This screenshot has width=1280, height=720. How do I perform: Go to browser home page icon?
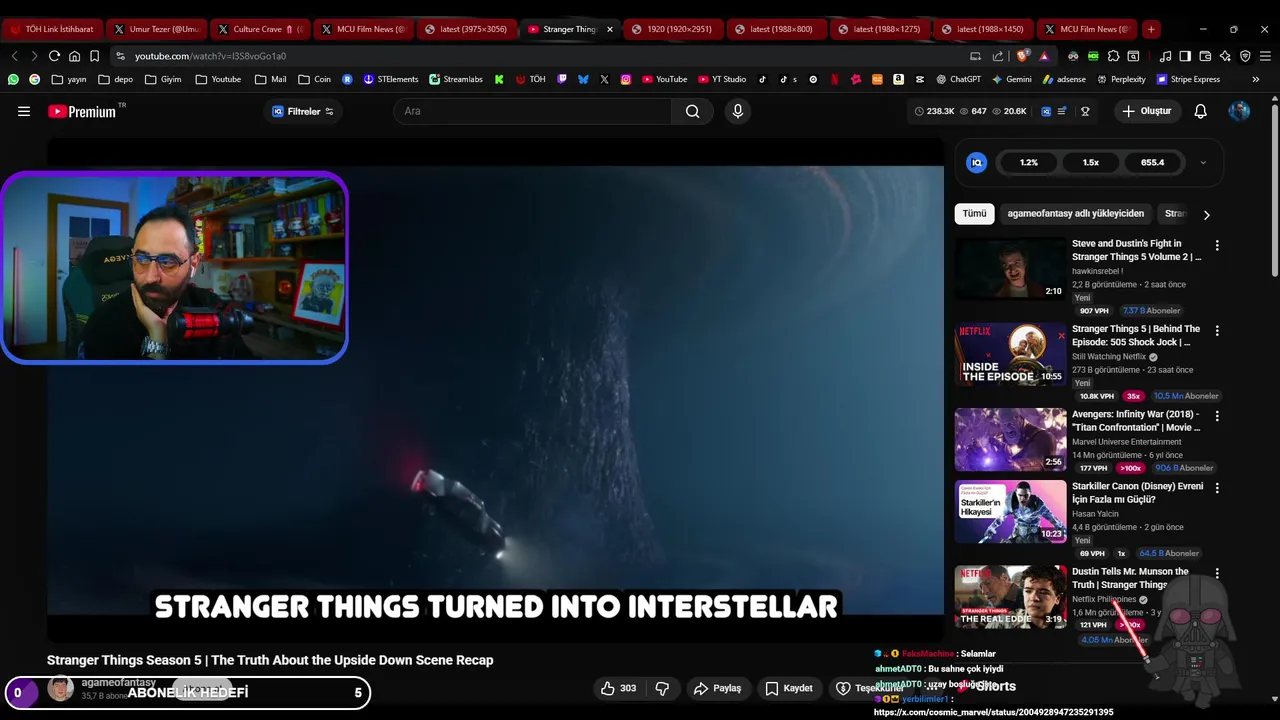coord(74,56)
